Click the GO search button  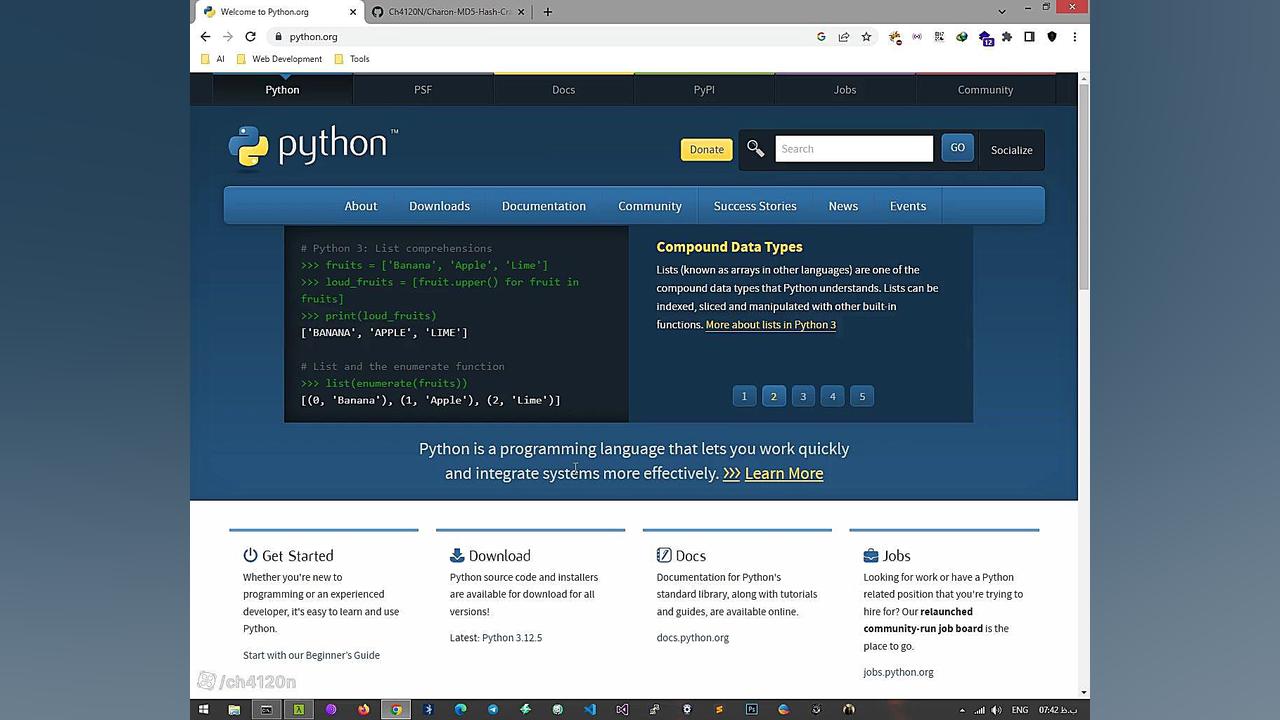tap(957, 148)
